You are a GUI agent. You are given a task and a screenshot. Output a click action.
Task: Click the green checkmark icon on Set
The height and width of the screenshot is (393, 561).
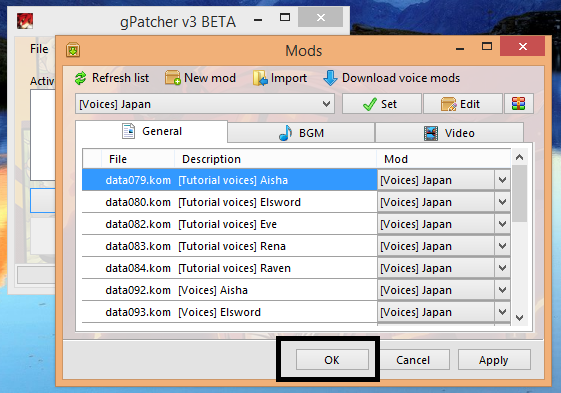tap(370, 104)
